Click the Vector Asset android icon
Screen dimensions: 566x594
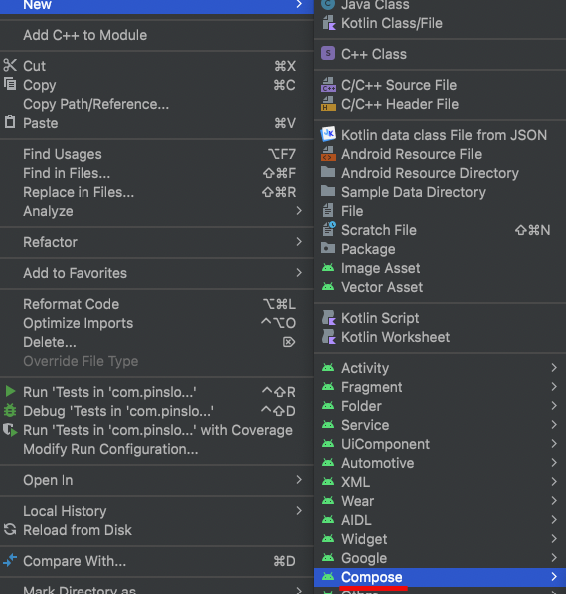[x=328, y=287]
